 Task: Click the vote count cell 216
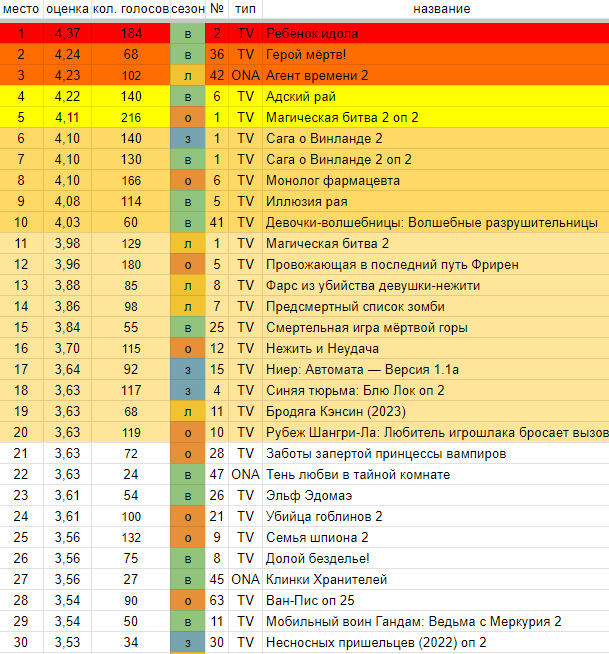(131, 117)
